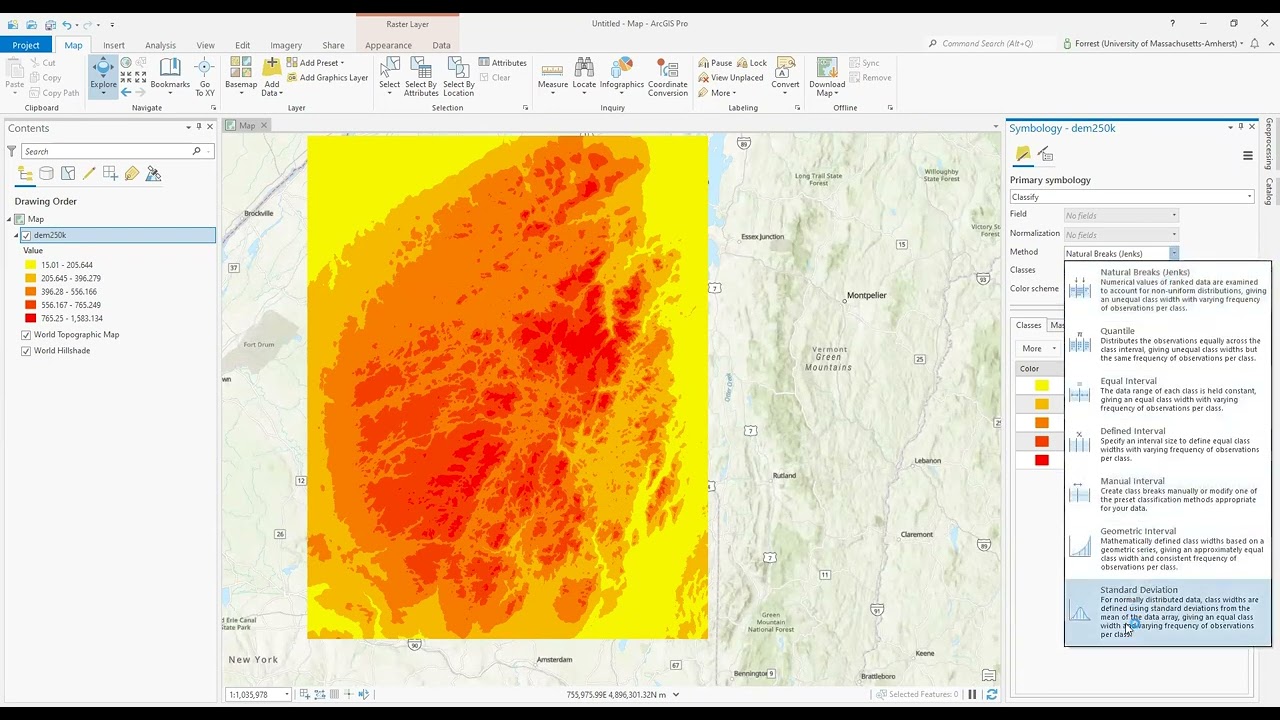Image resolution: width=1280 pixels, height=720 pixels.
Task: Open the Measure tool
Action: [x=553, y=74]
